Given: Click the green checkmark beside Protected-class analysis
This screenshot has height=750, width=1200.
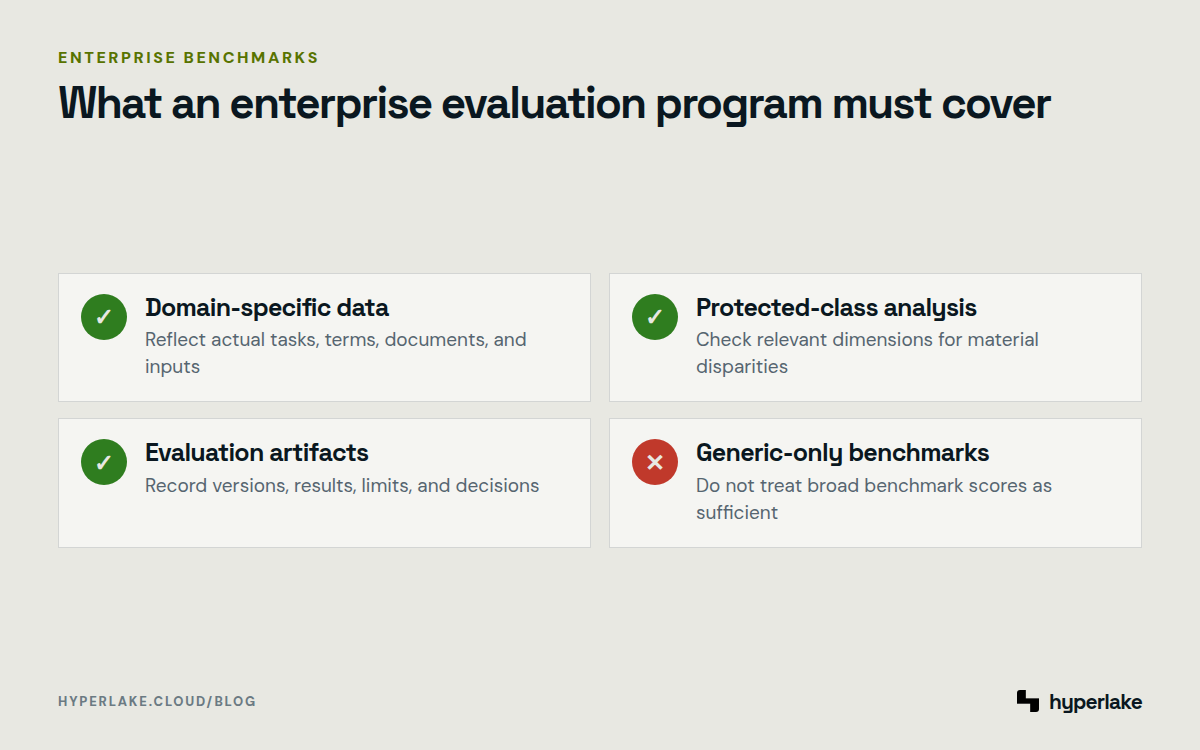Looking at the screenshot, I should click(x=655, y=317).
